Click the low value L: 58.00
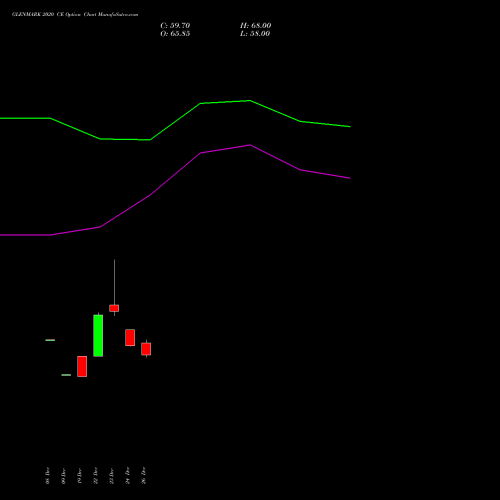Viewport: 500px width, 500px height. (255, 34)
